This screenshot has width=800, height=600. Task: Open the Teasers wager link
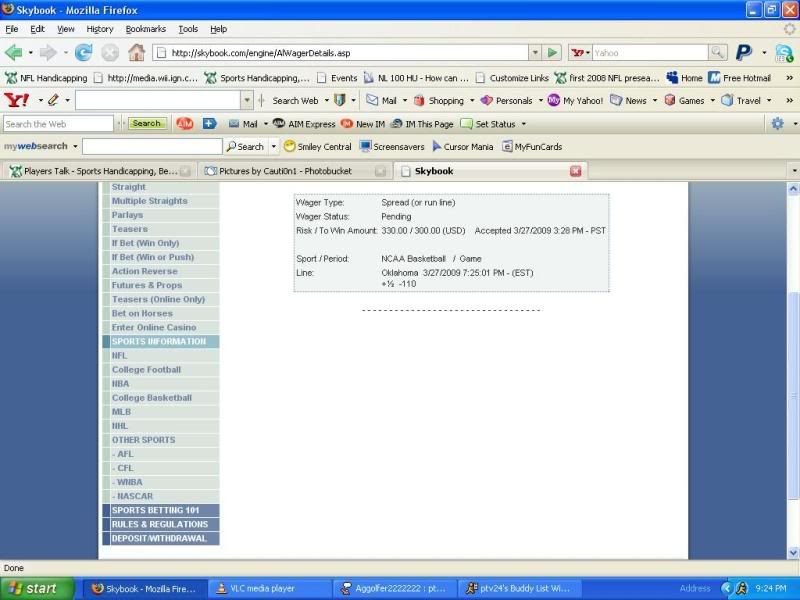[130, 229]
